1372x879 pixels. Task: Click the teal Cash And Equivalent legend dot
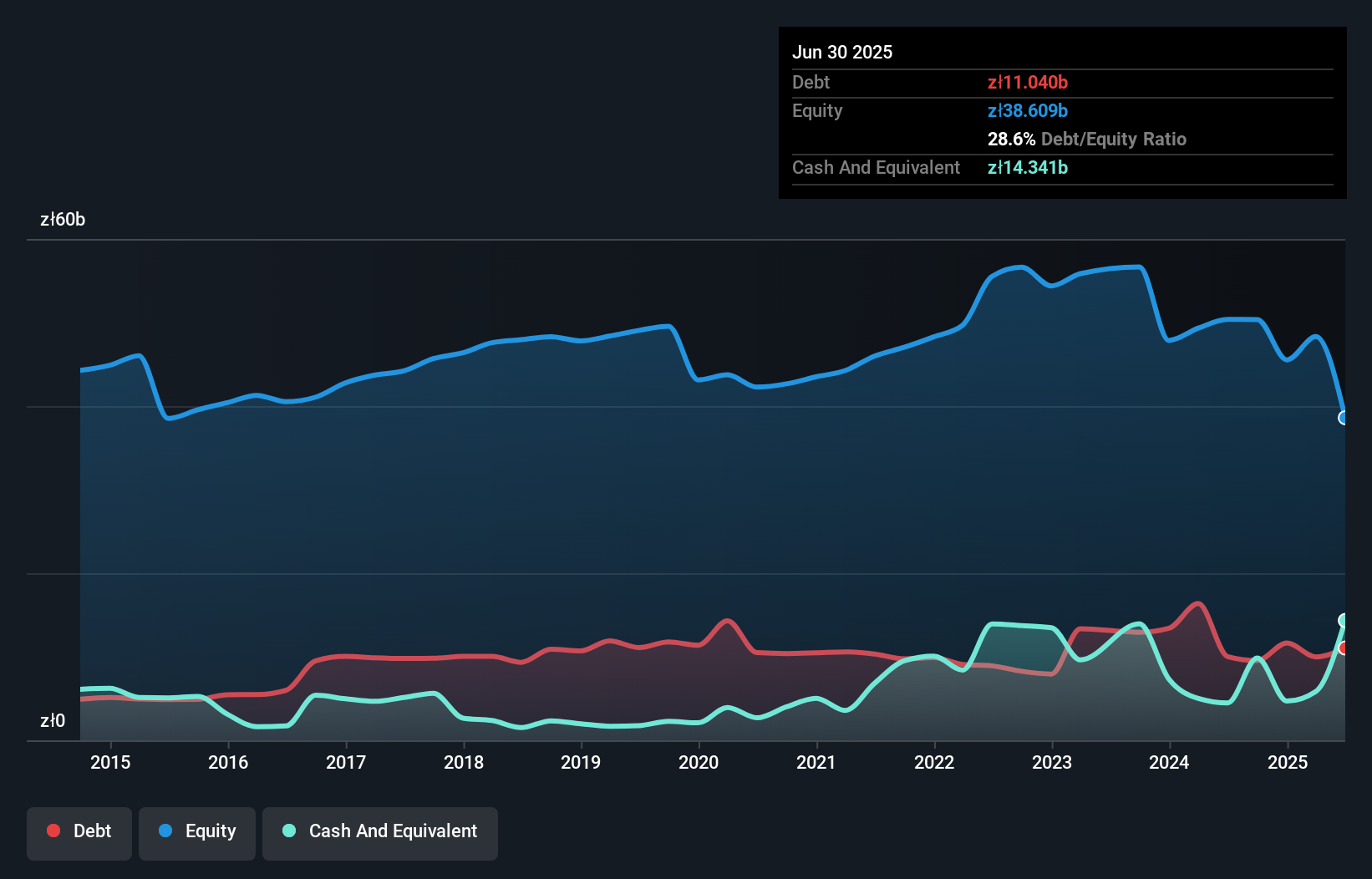coord(288,831)
